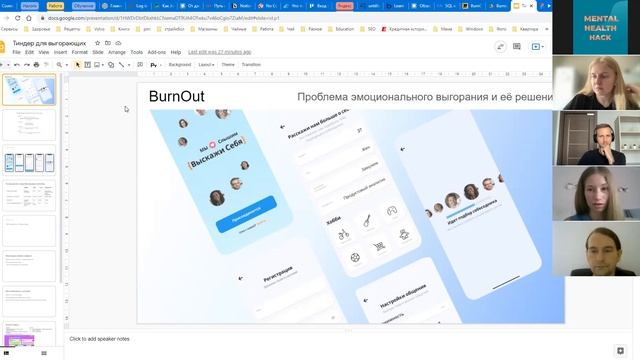Viewport: 640px width, 360px height.
Task: Open the Edit menu
Action: pyautogui.click(x=29, y=52)
